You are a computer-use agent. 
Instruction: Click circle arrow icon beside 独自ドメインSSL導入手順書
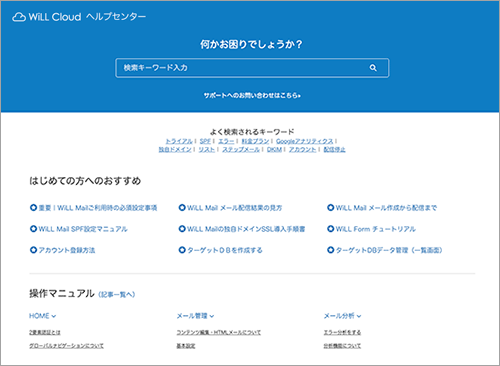(x=182, y=229)
